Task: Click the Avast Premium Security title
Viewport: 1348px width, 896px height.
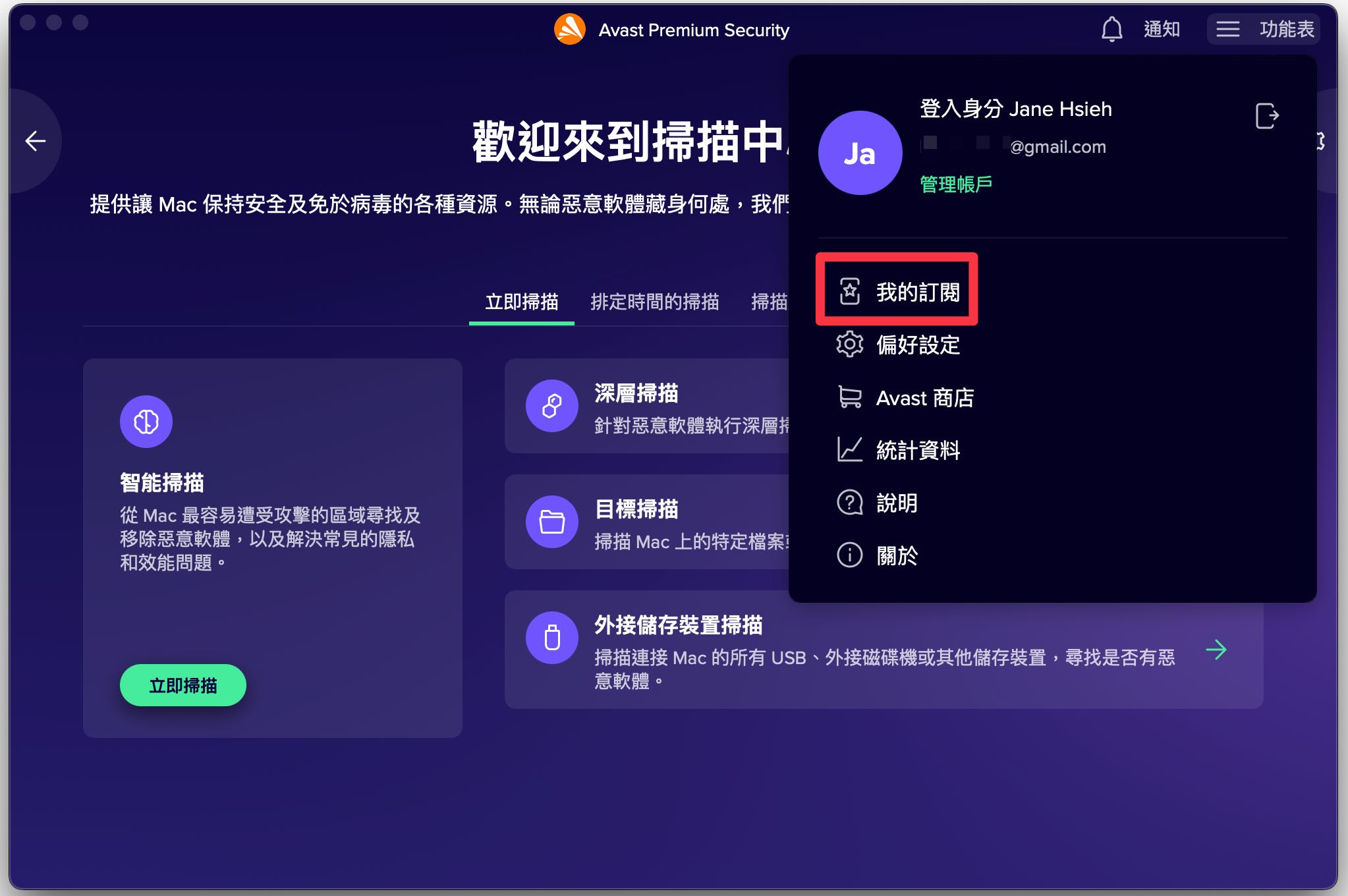Action: [694, 30]
